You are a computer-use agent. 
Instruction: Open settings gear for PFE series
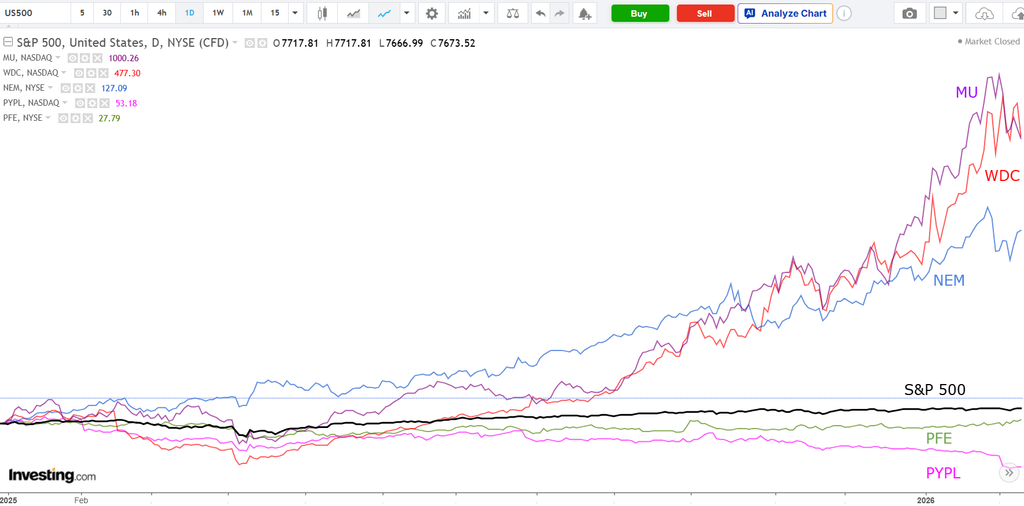76,118
